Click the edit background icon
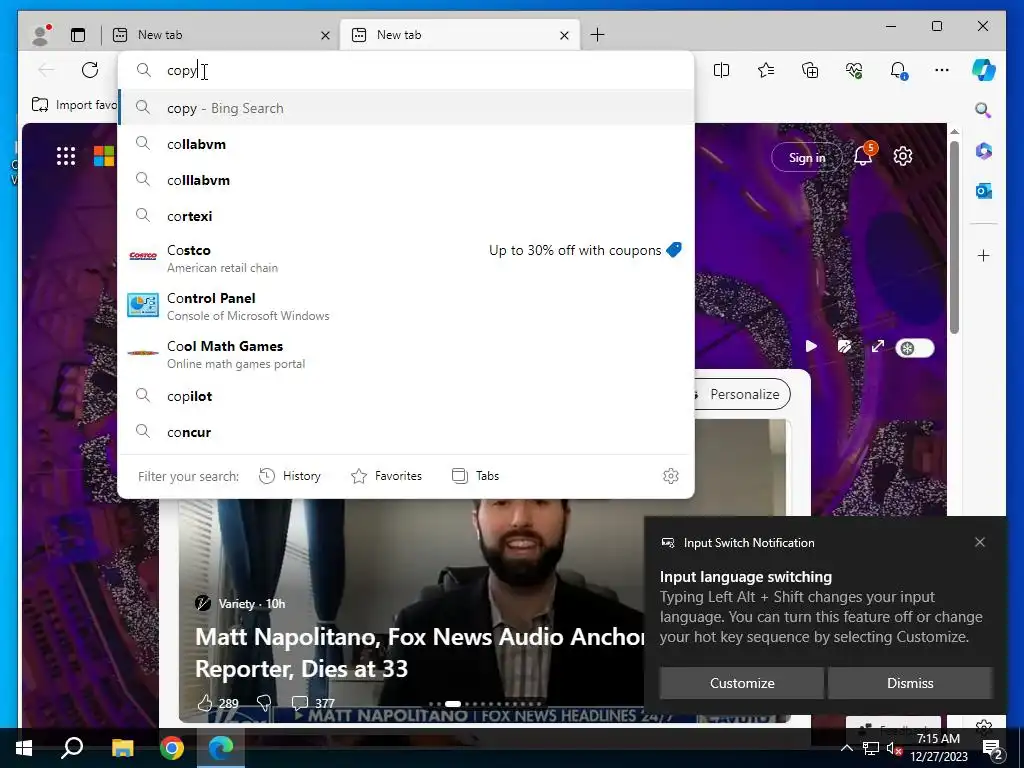 [x=844, y=346]
